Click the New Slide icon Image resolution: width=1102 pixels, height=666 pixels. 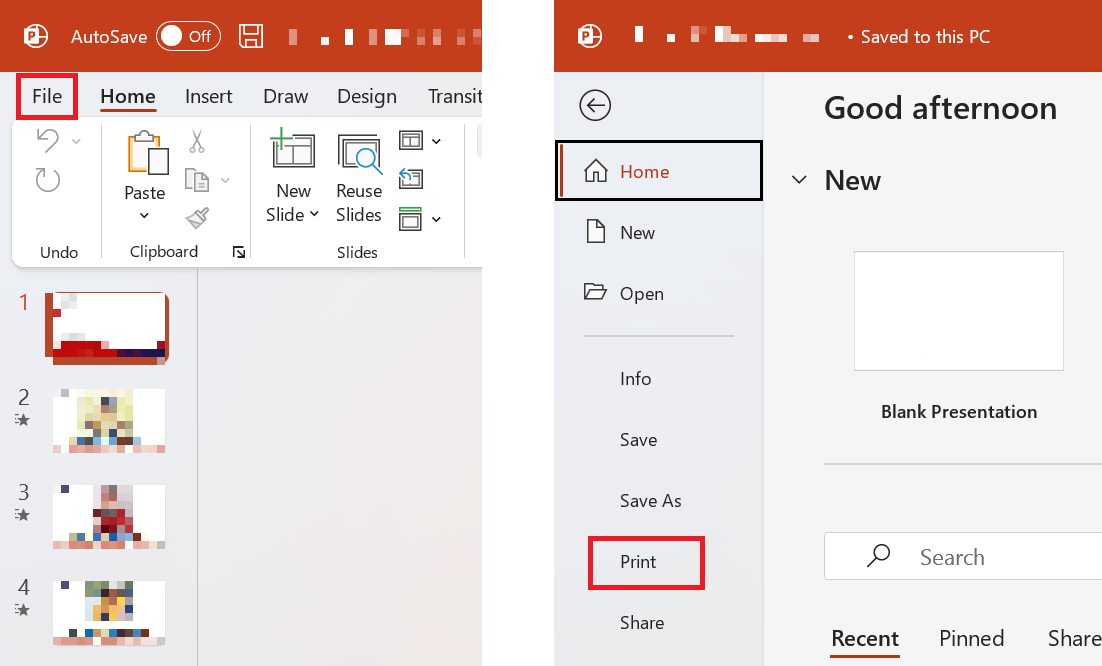point(293,149)
